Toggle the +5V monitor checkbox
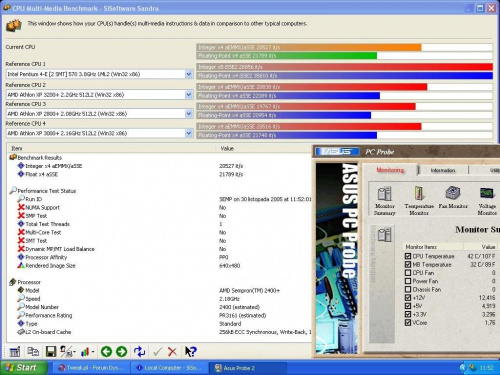The image size is (500, 375). pos(408,306)
